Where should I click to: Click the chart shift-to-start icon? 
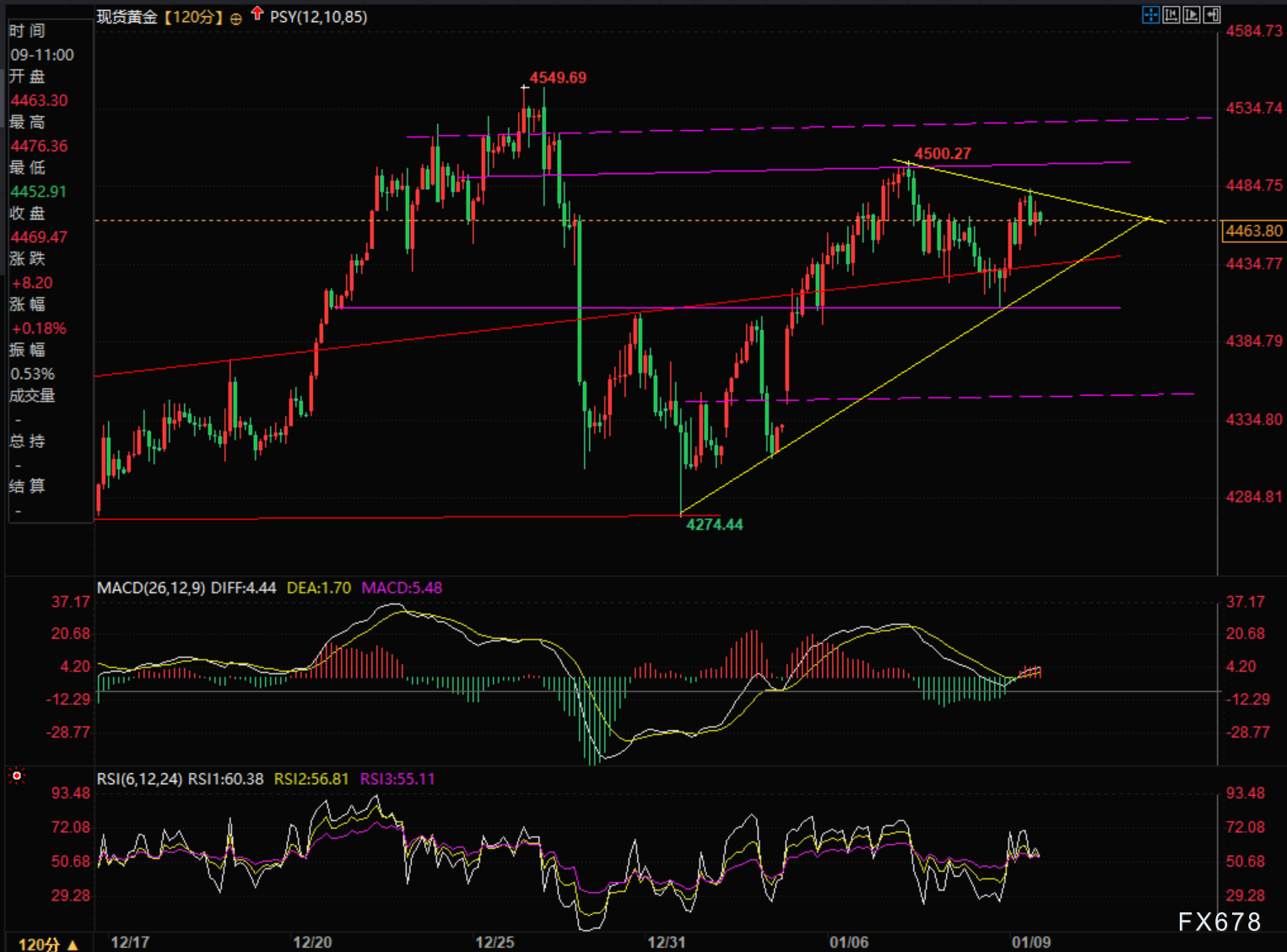tap(1171, 14)
